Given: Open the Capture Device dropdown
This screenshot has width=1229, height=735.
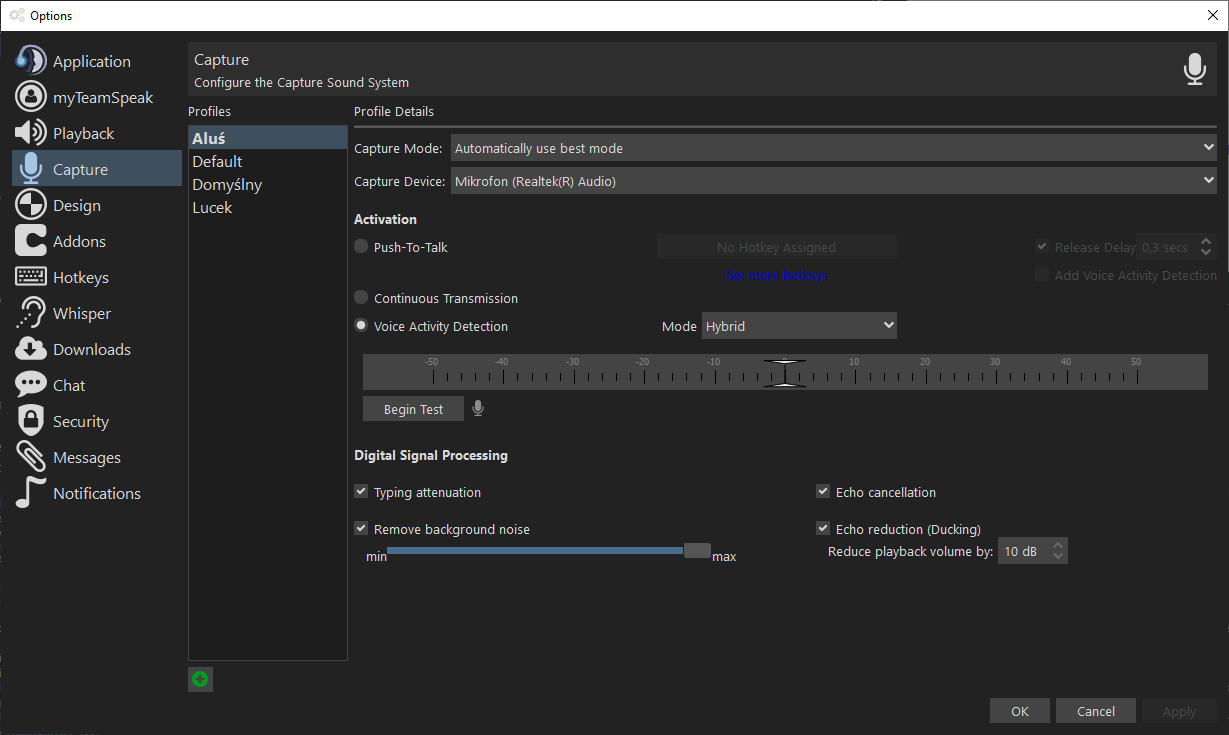Looking at the screenshot, I should pyautogui.click(x=833, y=181).
